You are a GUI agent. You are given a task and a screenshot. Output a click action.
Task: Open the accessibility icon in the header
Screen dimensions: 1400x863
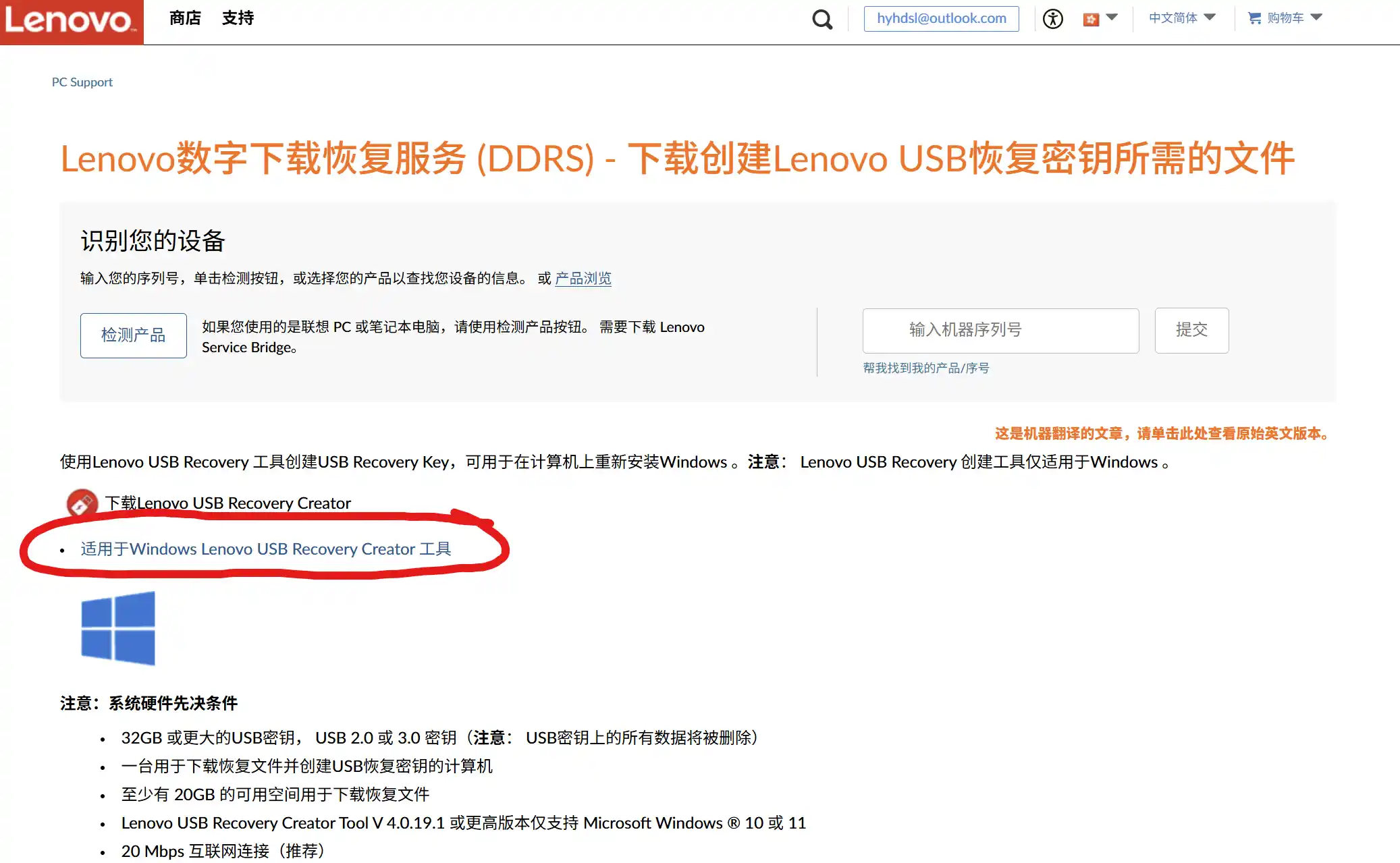(x=1052, y=19)
